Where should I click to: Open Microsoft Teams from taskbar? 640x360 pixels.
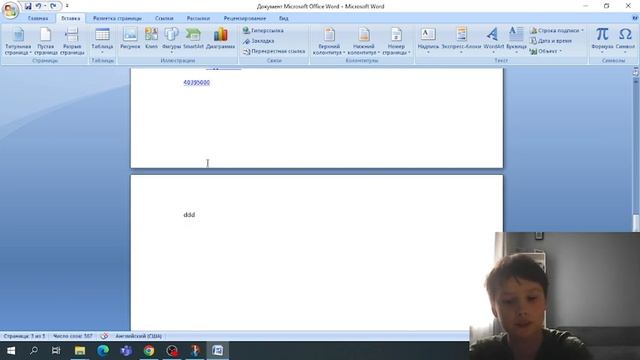[126, 351]
